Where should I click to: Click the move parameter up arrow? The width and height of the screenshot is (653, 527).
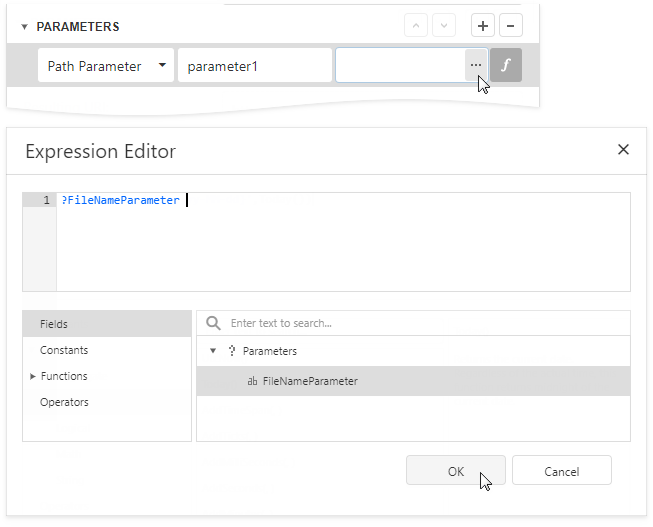pos(417,27)
